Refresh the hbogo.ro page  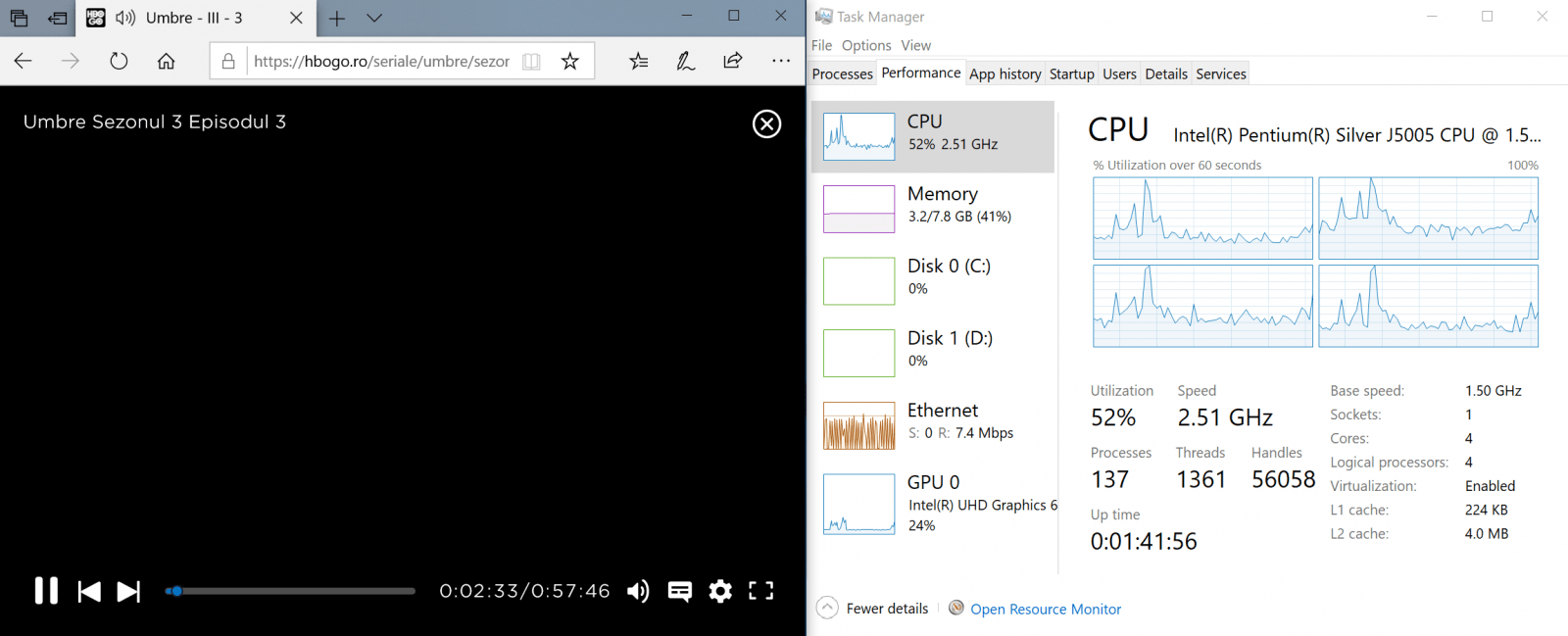[x=119, y=61]
